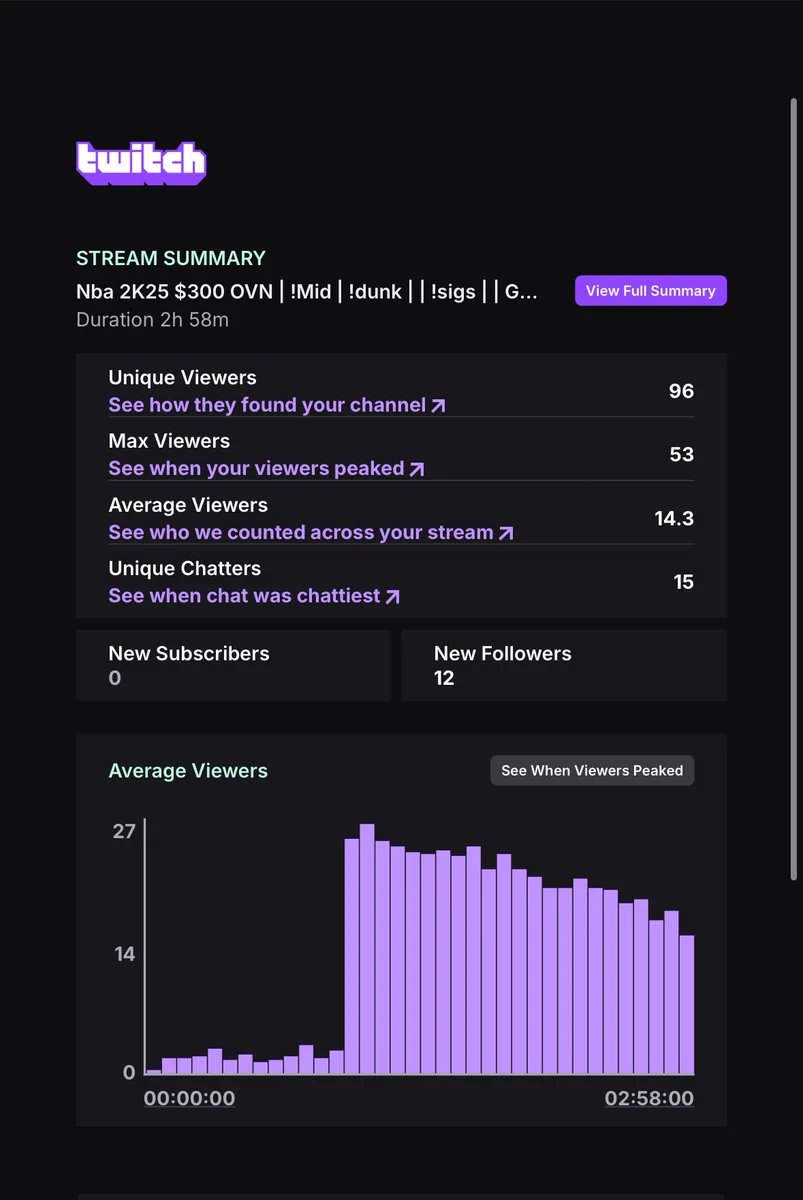The image size is (803, 1200).
Task: Click the Twitch logo
Action: [141, 162]
